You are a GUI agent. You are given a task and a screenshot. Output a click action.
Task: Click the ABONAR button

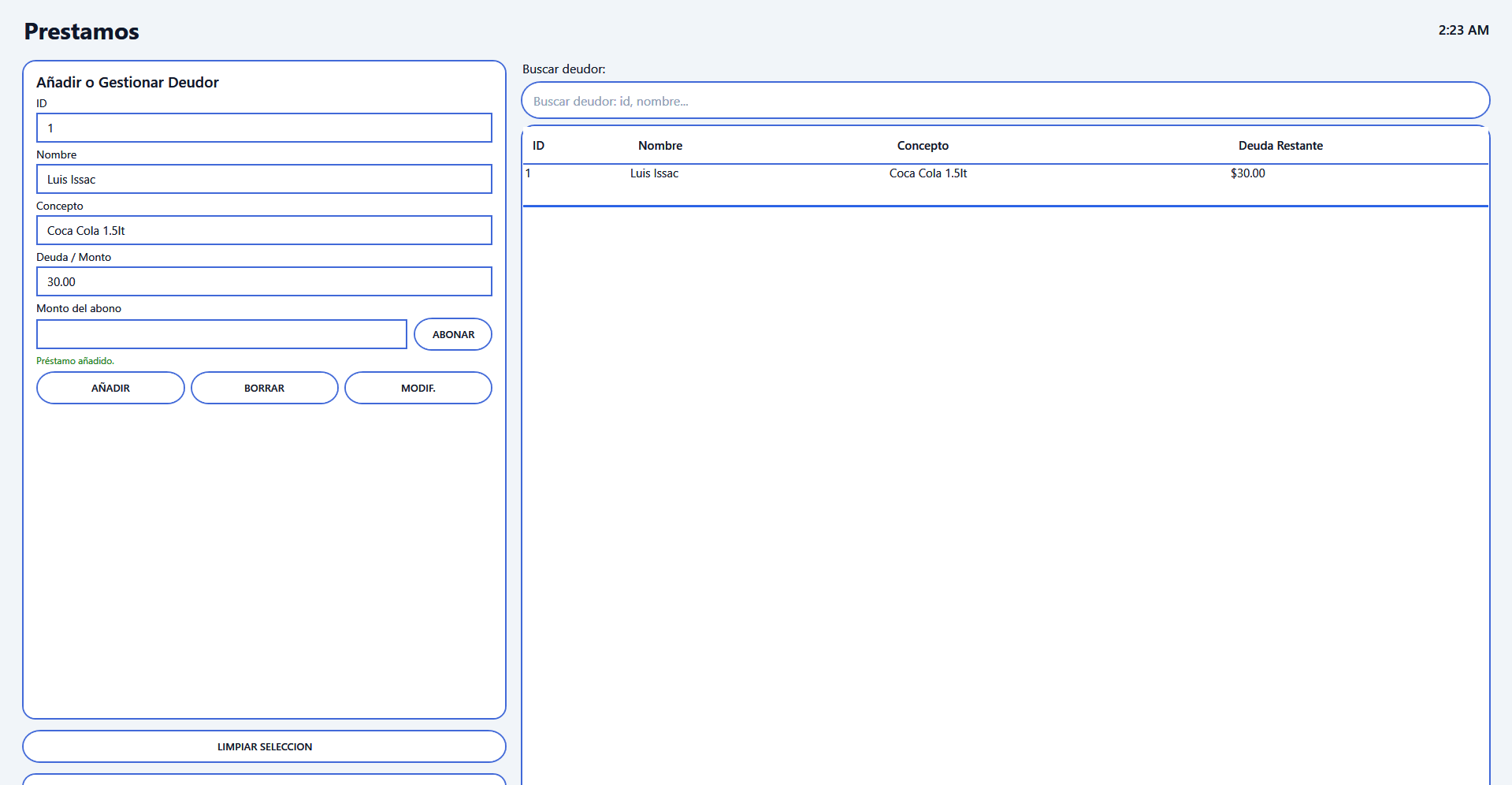453,334
